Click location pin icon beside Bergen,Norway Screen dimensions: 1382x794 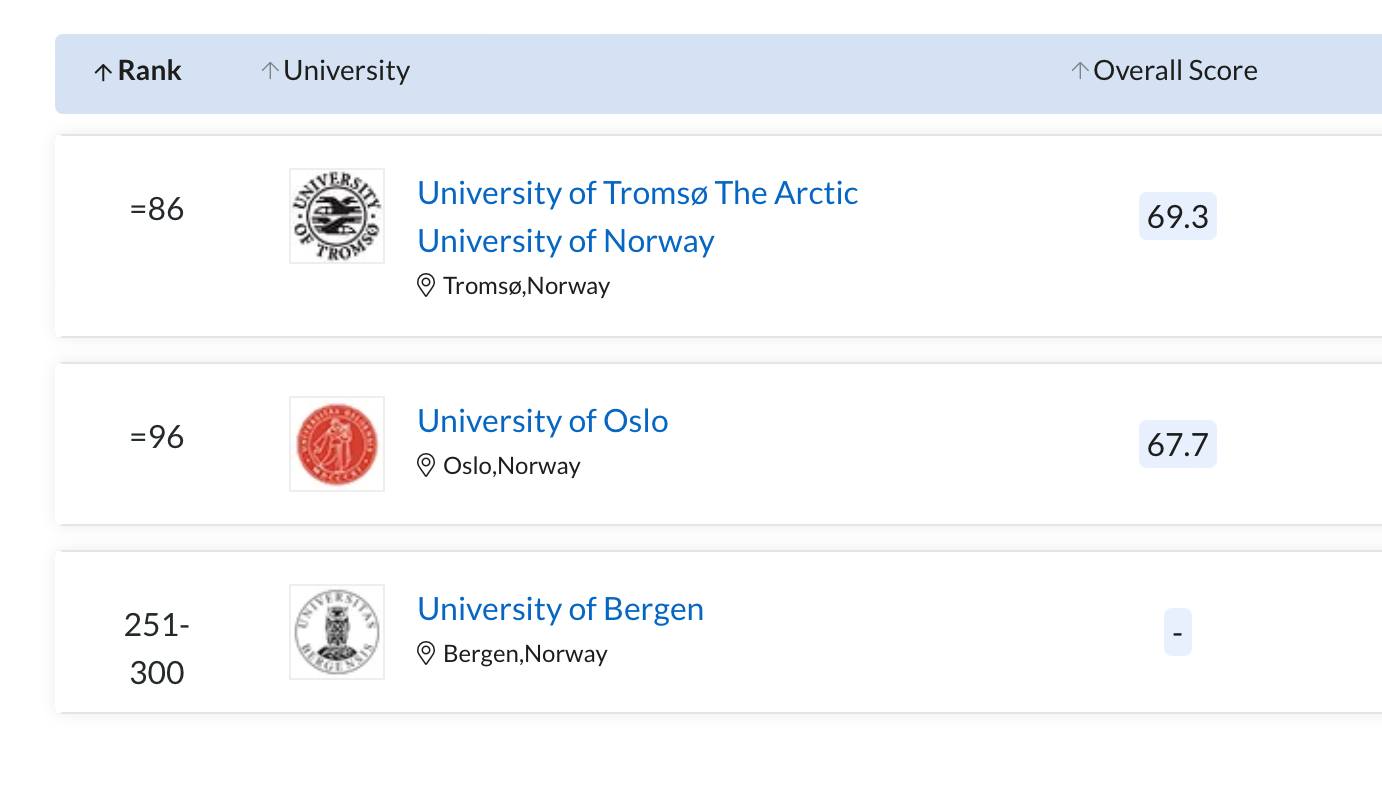(426, 654)
